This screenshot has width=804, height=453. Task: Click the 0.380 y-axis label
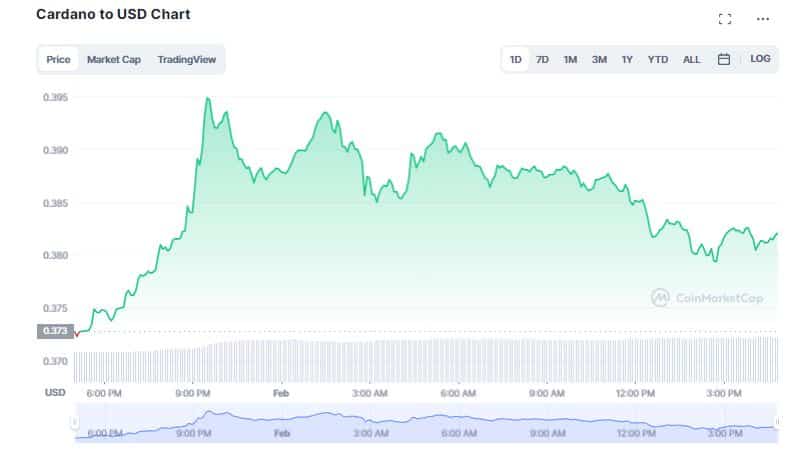pyautogui.click(x=55, y=255)
